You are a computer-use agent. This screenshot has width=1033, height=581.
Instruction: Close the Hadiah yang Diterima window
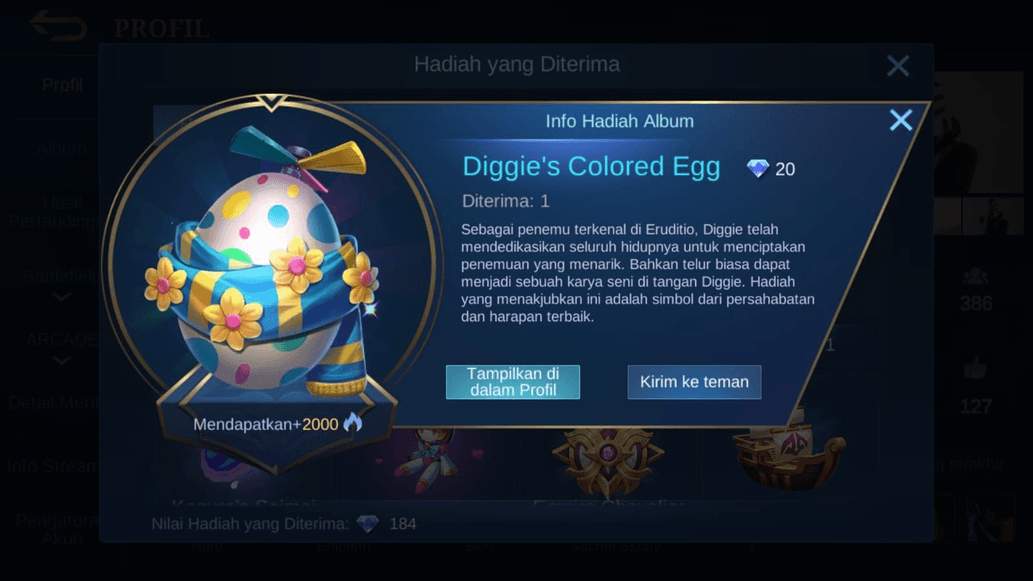(x=898, y=66)
